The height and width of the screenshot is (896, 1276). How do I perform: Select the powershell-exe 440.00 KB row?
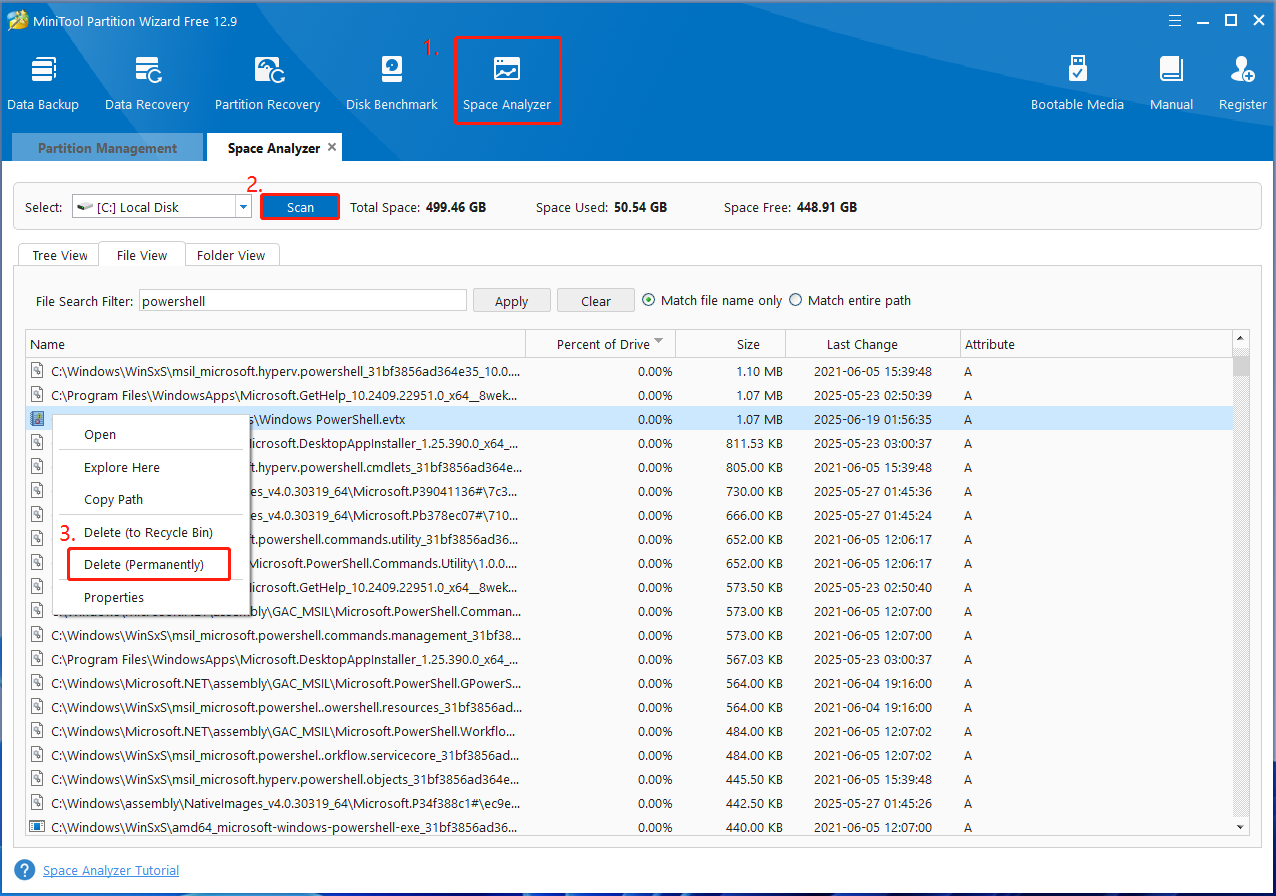pos(629,827)
